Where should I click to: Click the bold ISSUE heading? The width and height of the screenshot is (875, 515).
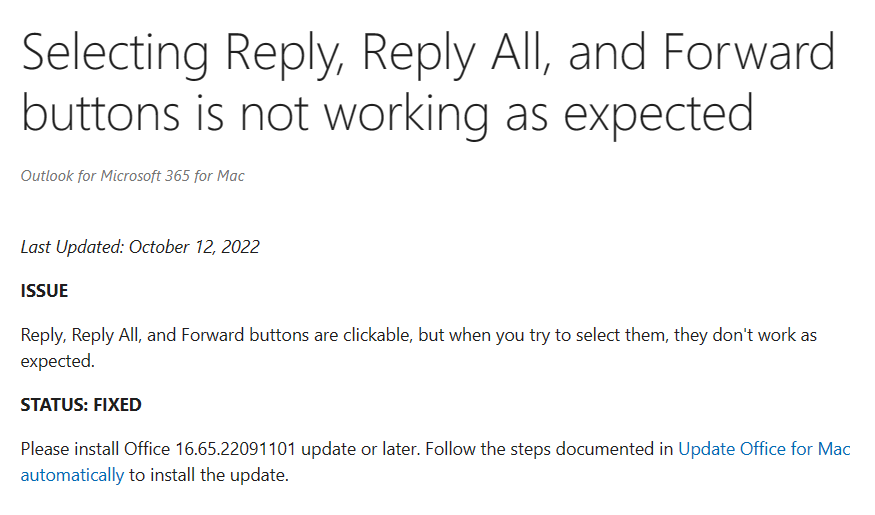pos(44,291)
